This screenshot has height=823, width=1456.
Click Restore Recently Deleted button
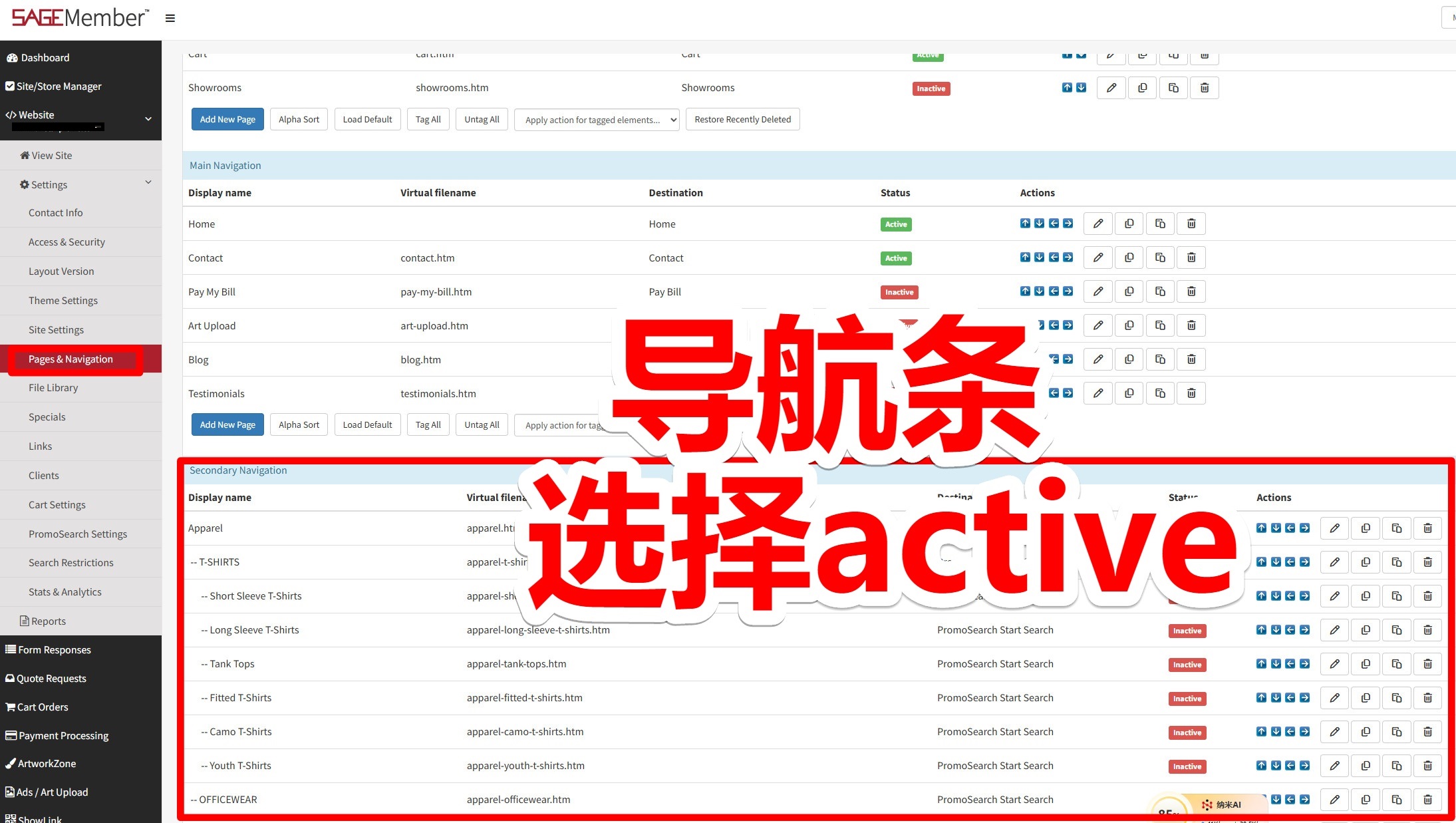click(742, 120)
